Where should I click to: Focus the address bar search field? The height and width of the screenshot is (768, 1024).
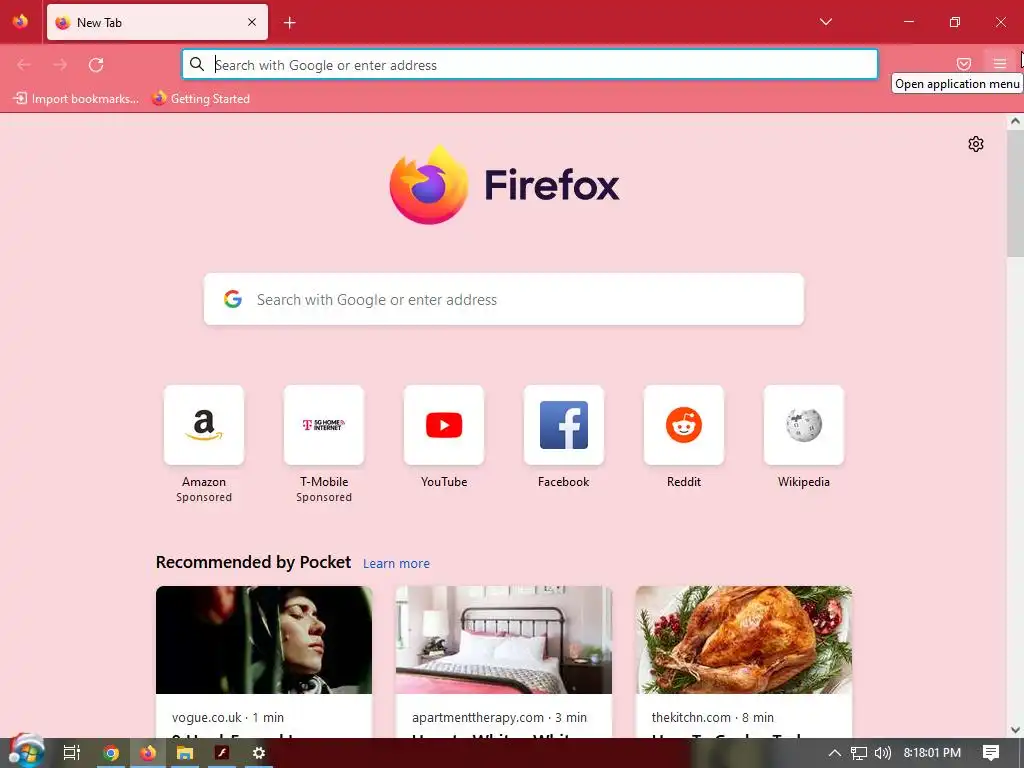tap(530, 65)
